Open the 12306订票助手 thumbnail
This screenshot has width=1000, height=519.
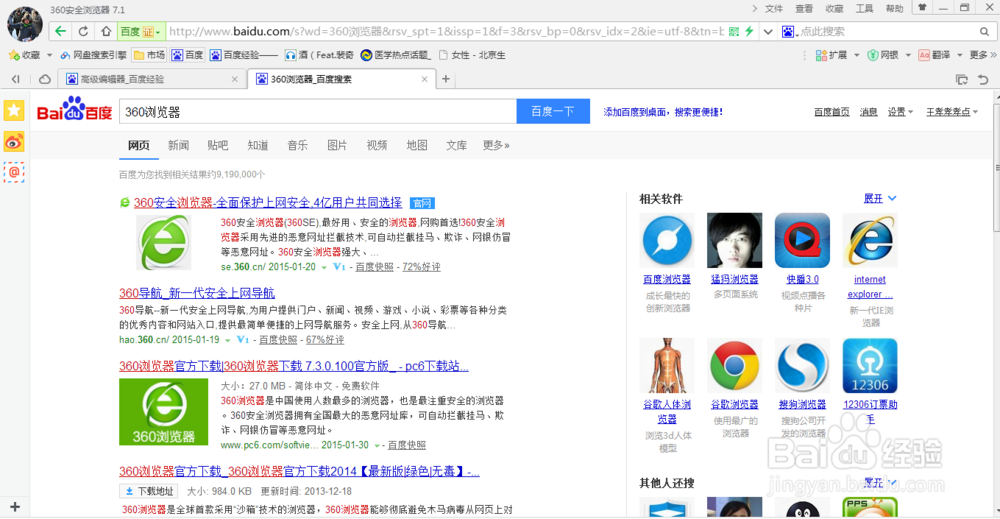coord(870,365)
